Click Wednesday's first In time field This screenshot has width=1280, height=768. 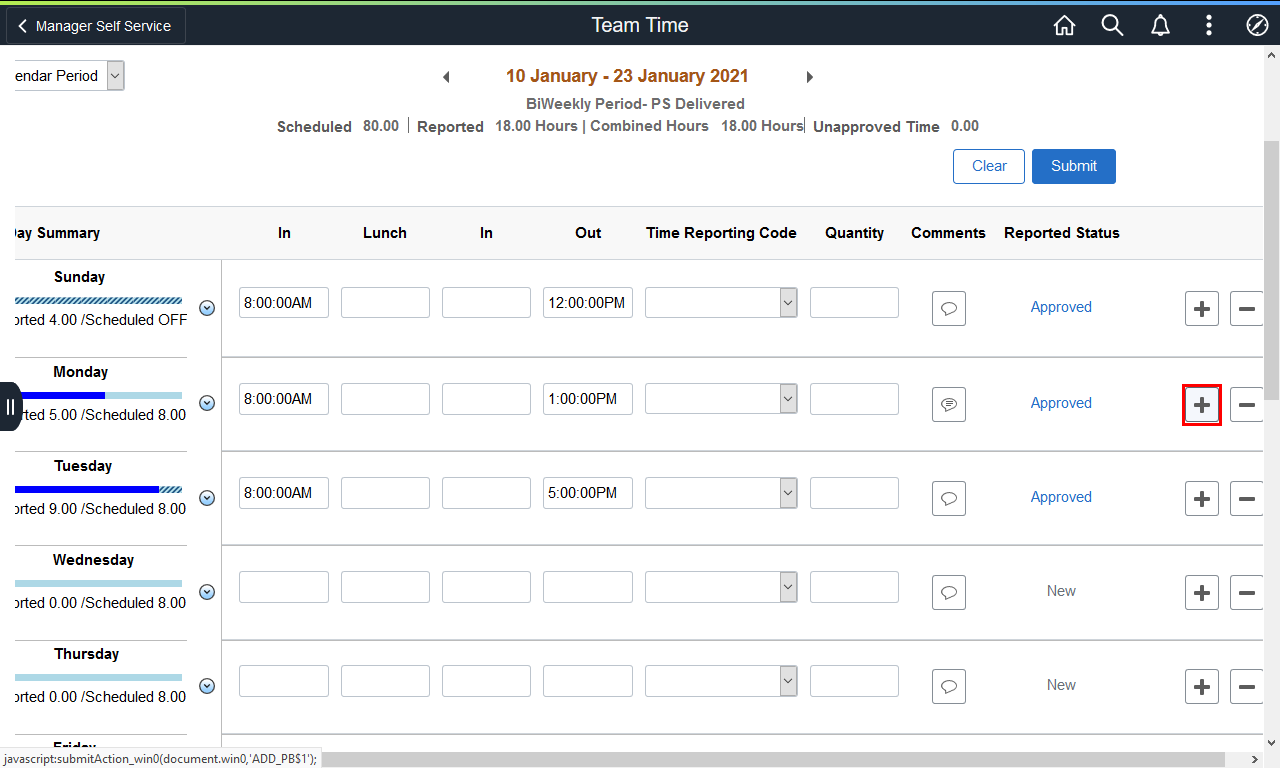click(284, 587)
